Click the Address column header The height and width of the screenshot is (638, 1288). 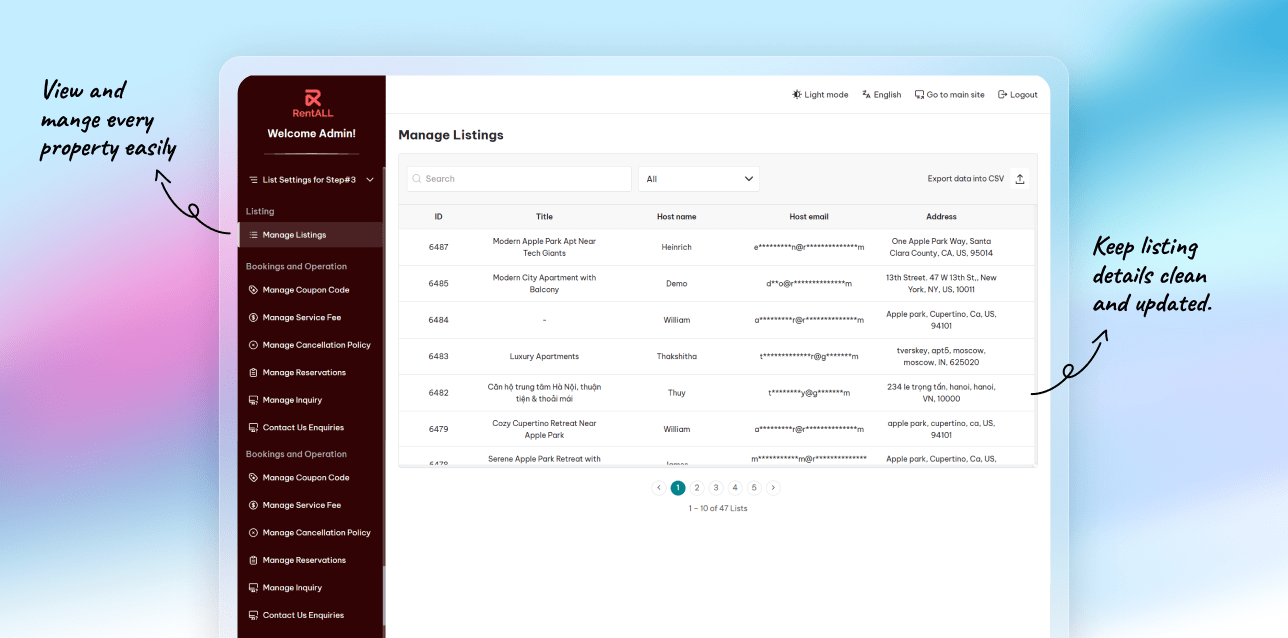[941, 217]
